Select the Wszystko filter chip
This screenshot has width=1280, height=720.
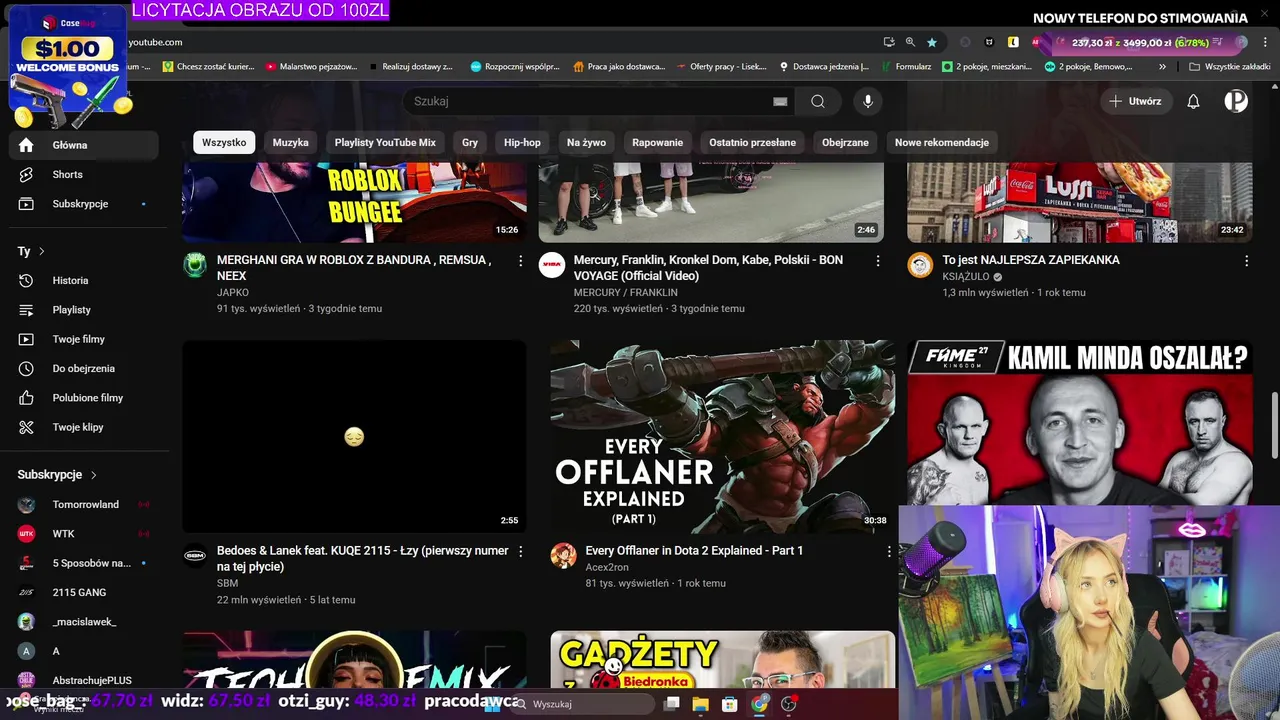[x=224, y=142]
